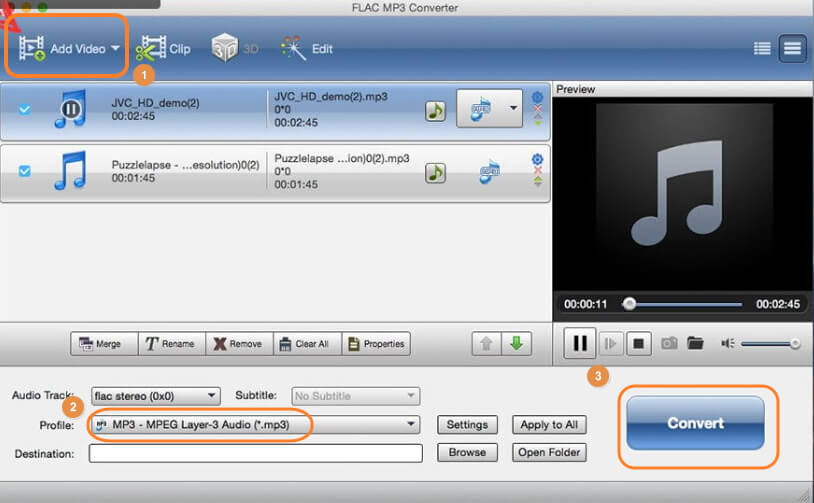Open the snapshot folder icon

tap(695, 343)
